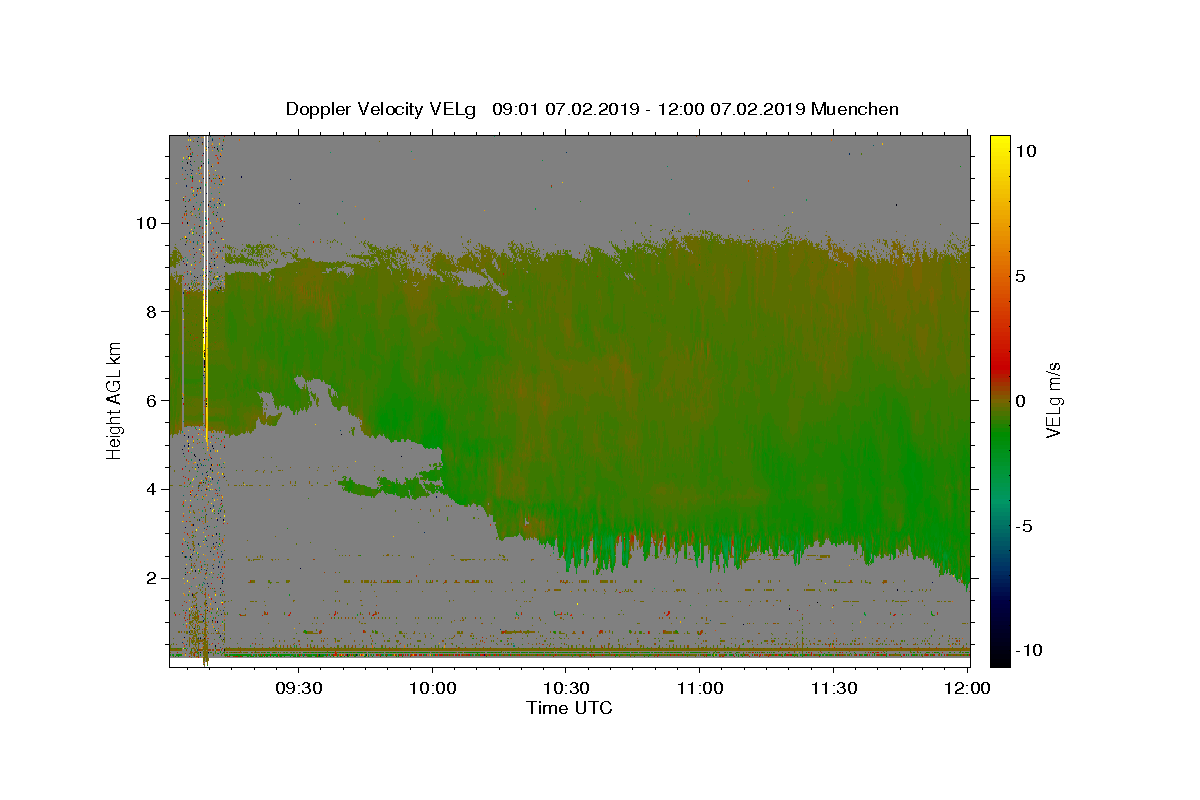Viewport: 1200px width, 800px height.
Task: Click the end time '12:00 07.02.2019' in title
Action: click(732, 109)
